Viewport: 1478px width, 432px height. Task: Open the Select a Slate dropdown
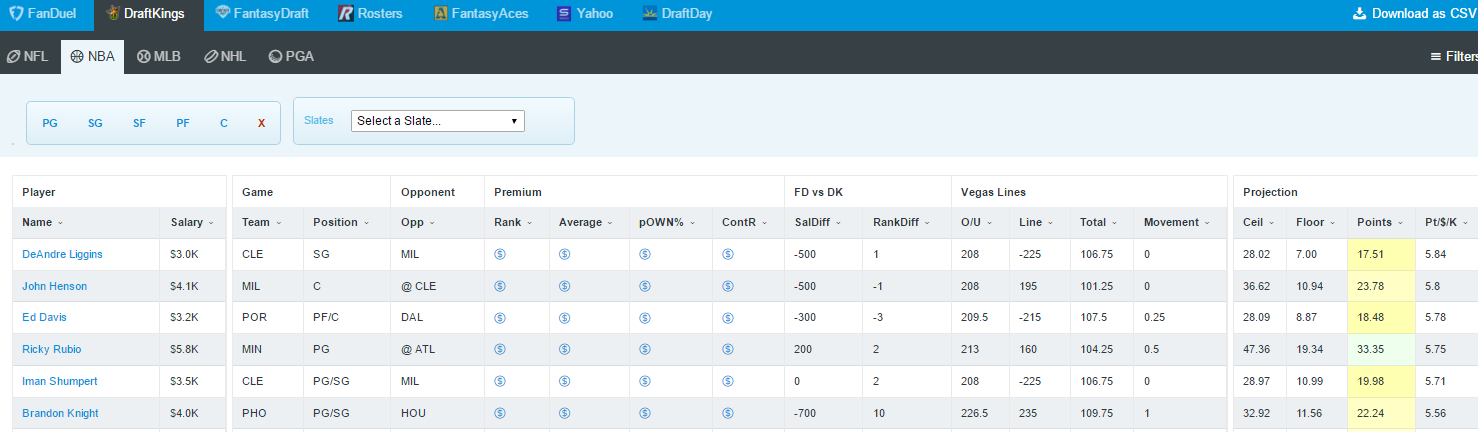pos(438,121)
